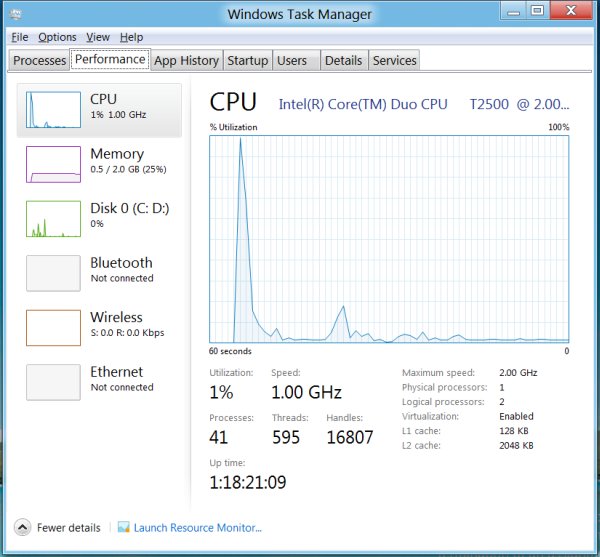This screenshot has height=557, width=600.
Task: Select the Wireless graph thumbnail
Action: pyautogui.click(x=54, y=328)
